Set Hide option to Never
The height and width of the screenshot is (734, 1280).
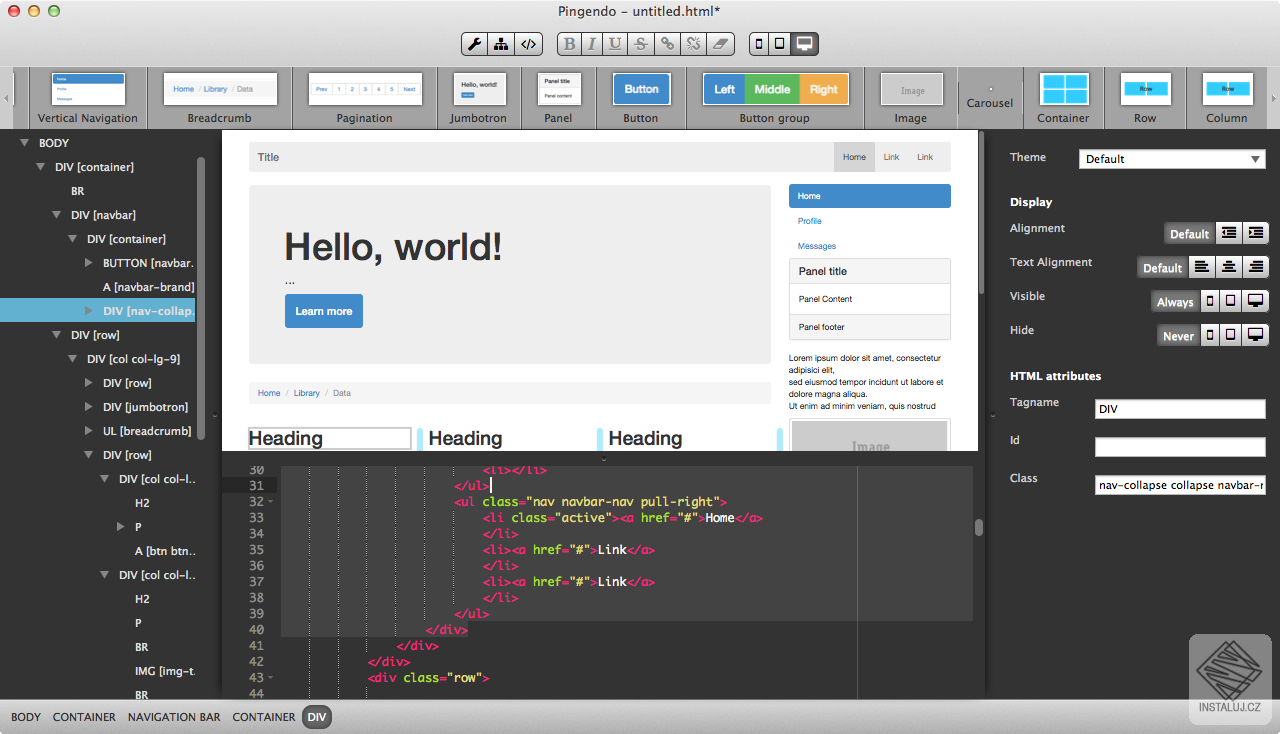(1177, 336)
